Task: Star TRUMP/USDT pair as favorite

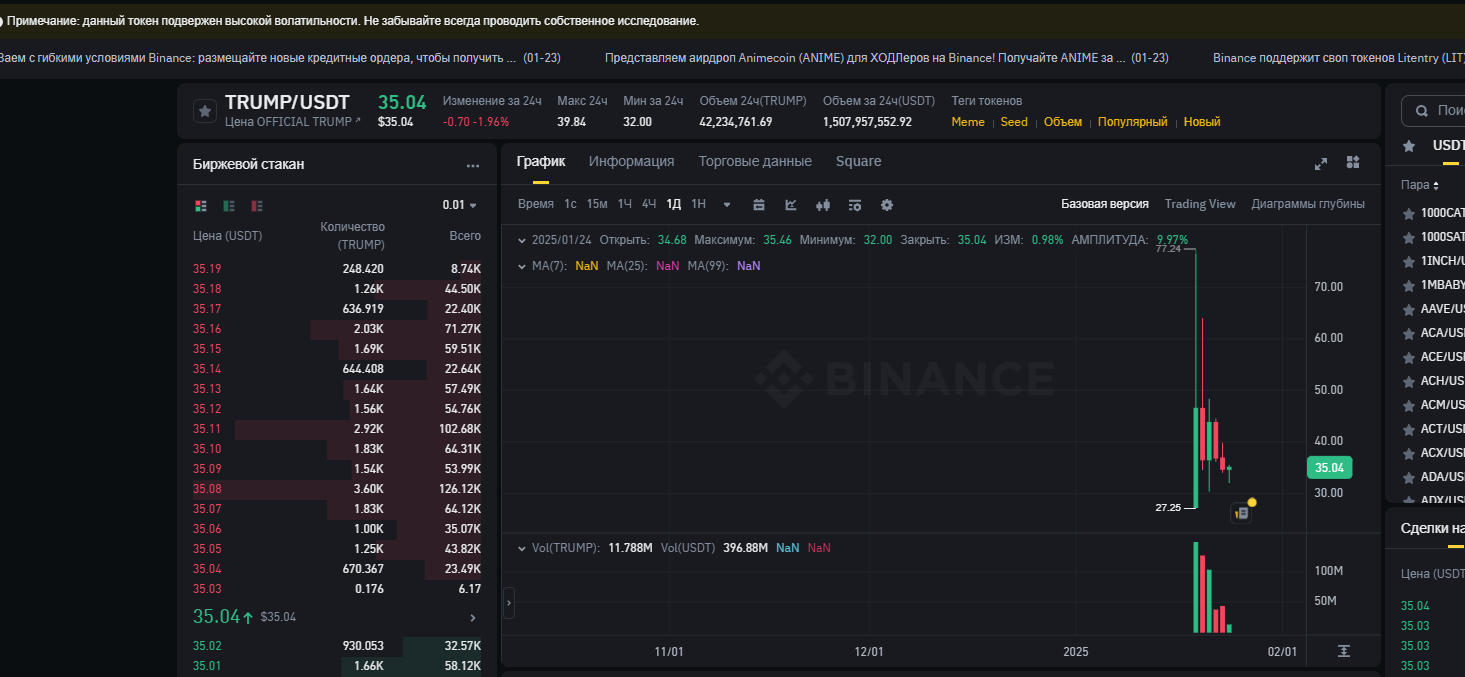Action: click(x=205, y=111)
